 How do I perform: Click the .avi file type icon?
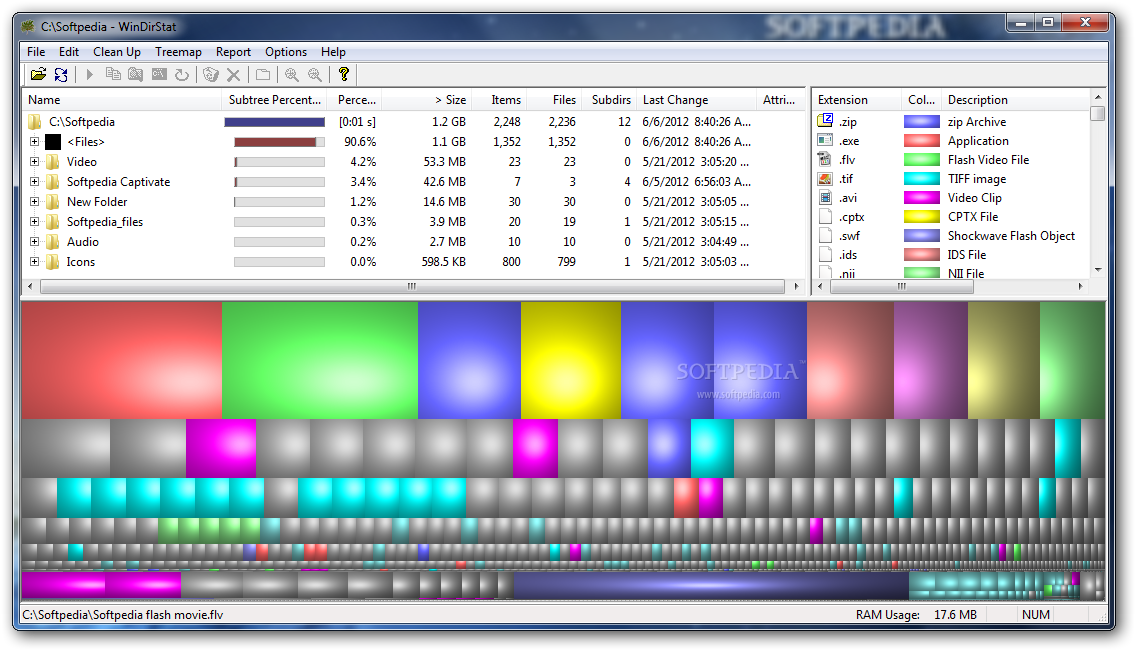[x=825, y=197]
